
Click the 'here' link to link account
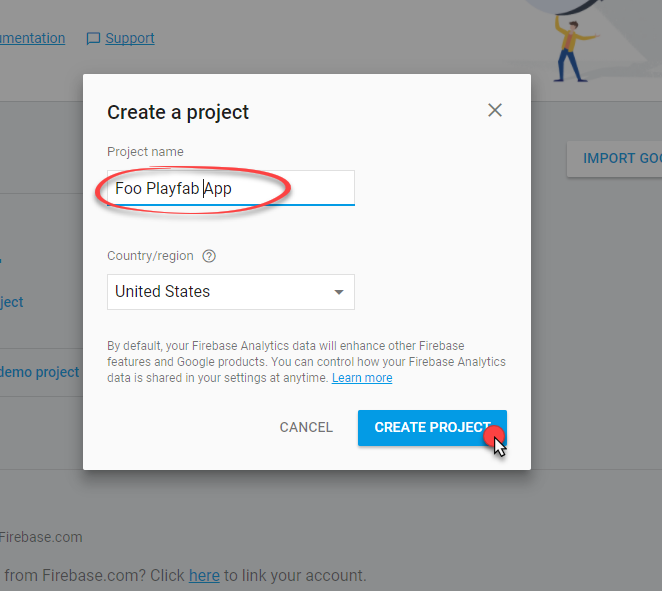(204, 575)
